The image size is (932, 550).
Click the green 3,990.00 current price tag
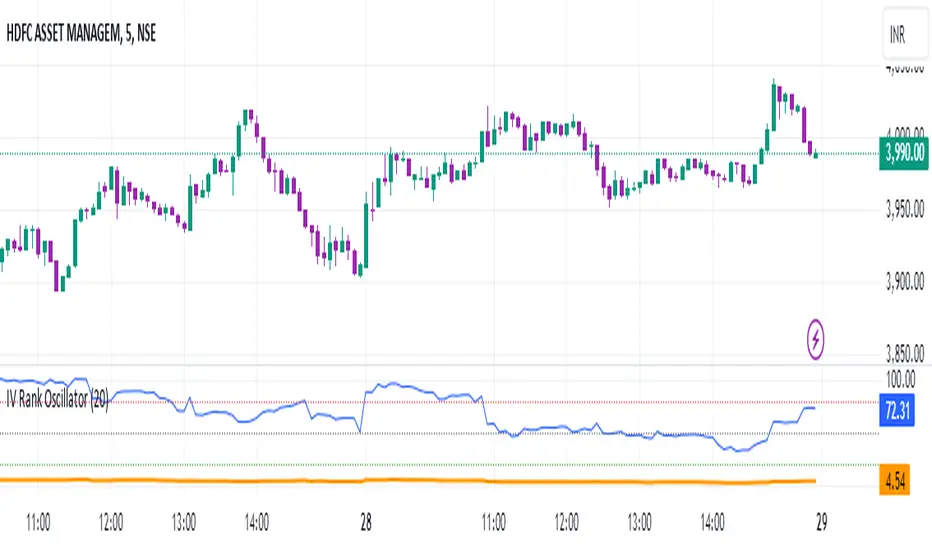903,153
